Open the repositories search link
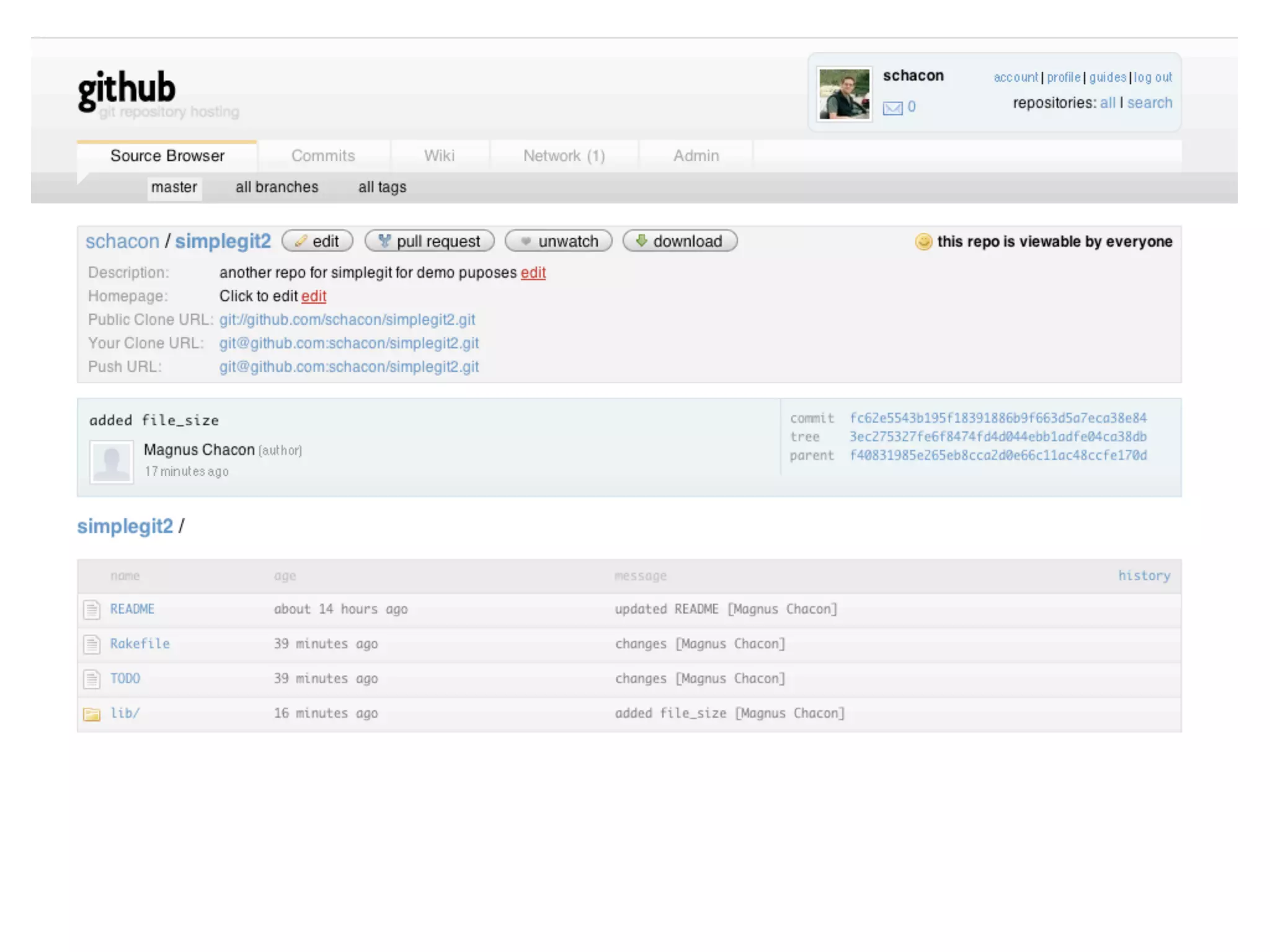Screen dimensions: 1270x952 (1150, 103)
